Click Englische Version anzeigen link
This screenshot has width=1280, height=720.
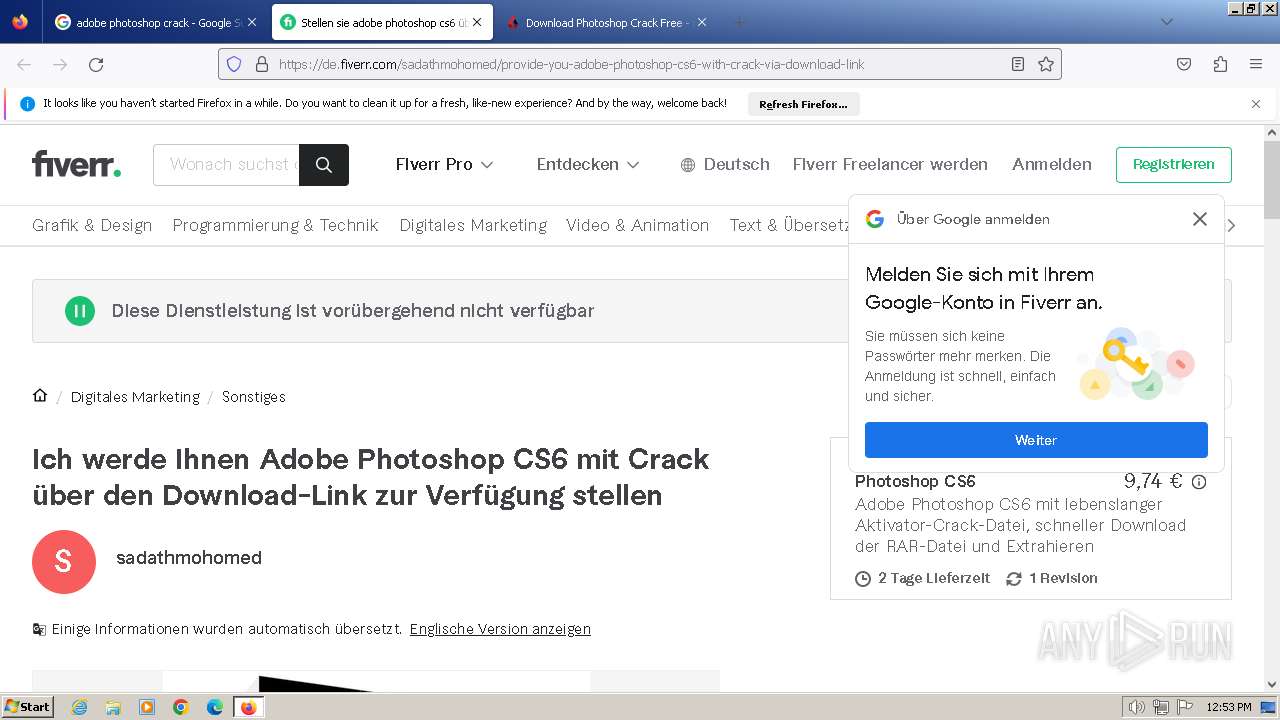(500, 629)
